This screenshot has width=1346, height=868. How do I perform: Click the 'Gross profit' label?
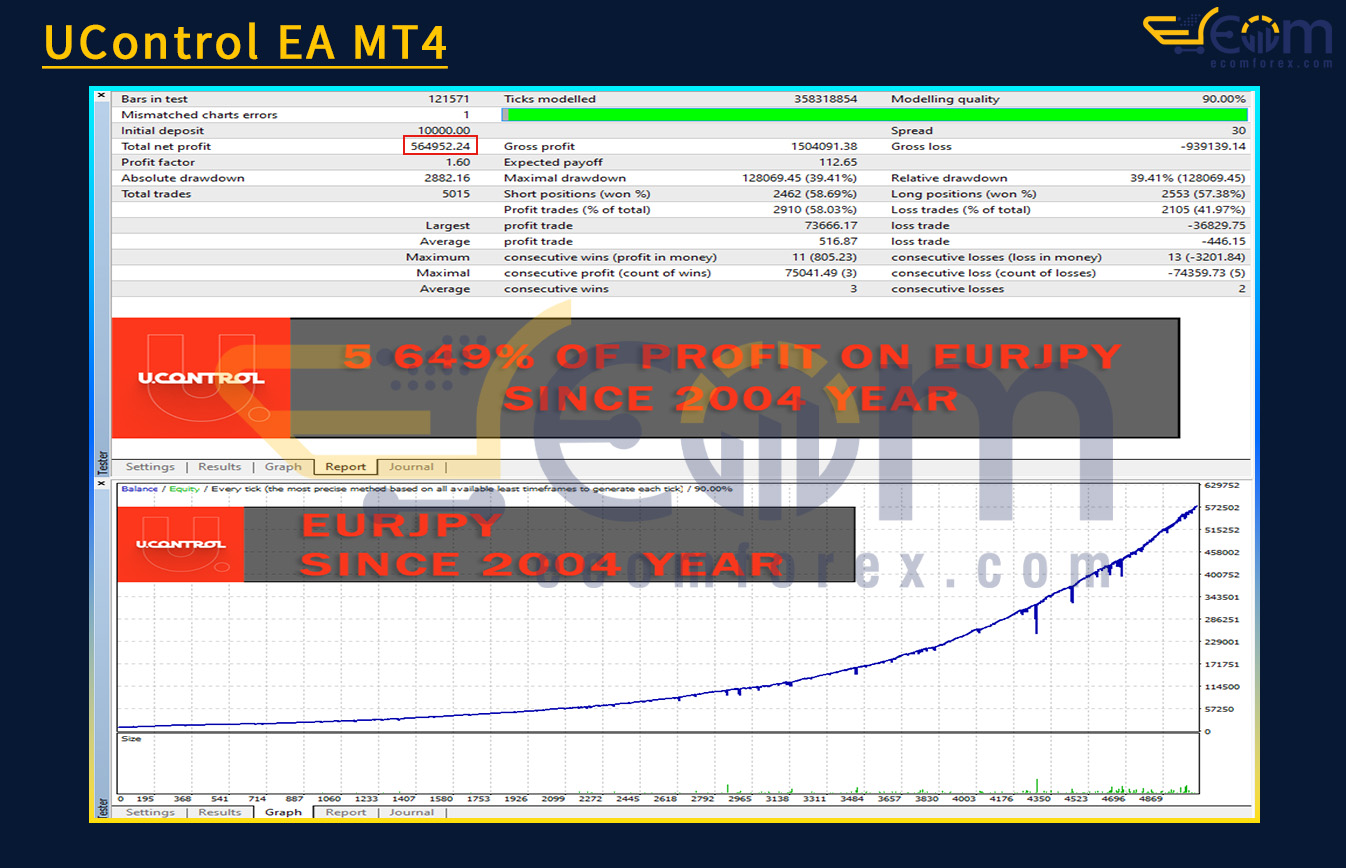[539, 146]
